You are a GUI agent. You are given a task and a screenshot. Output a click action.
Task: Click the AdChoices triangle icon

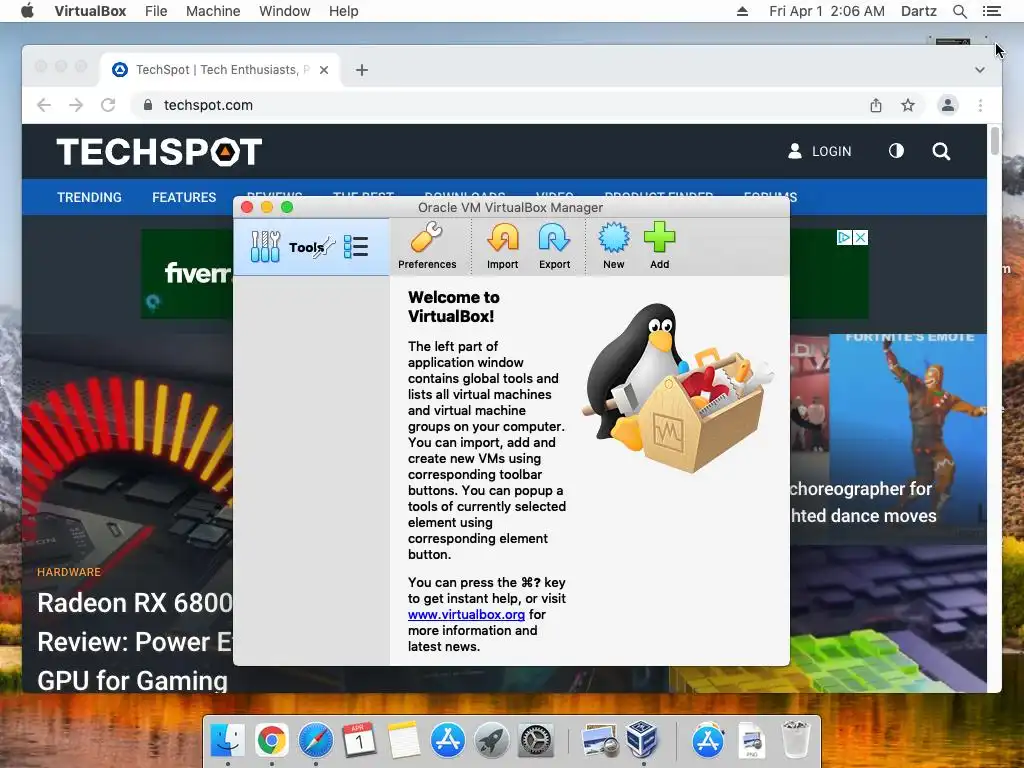[844, 238]
